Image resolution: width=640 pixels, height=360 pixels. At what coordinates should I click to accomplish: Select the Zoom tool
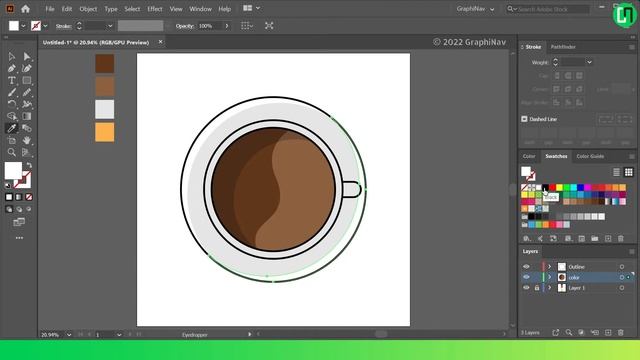coord(11,152)
